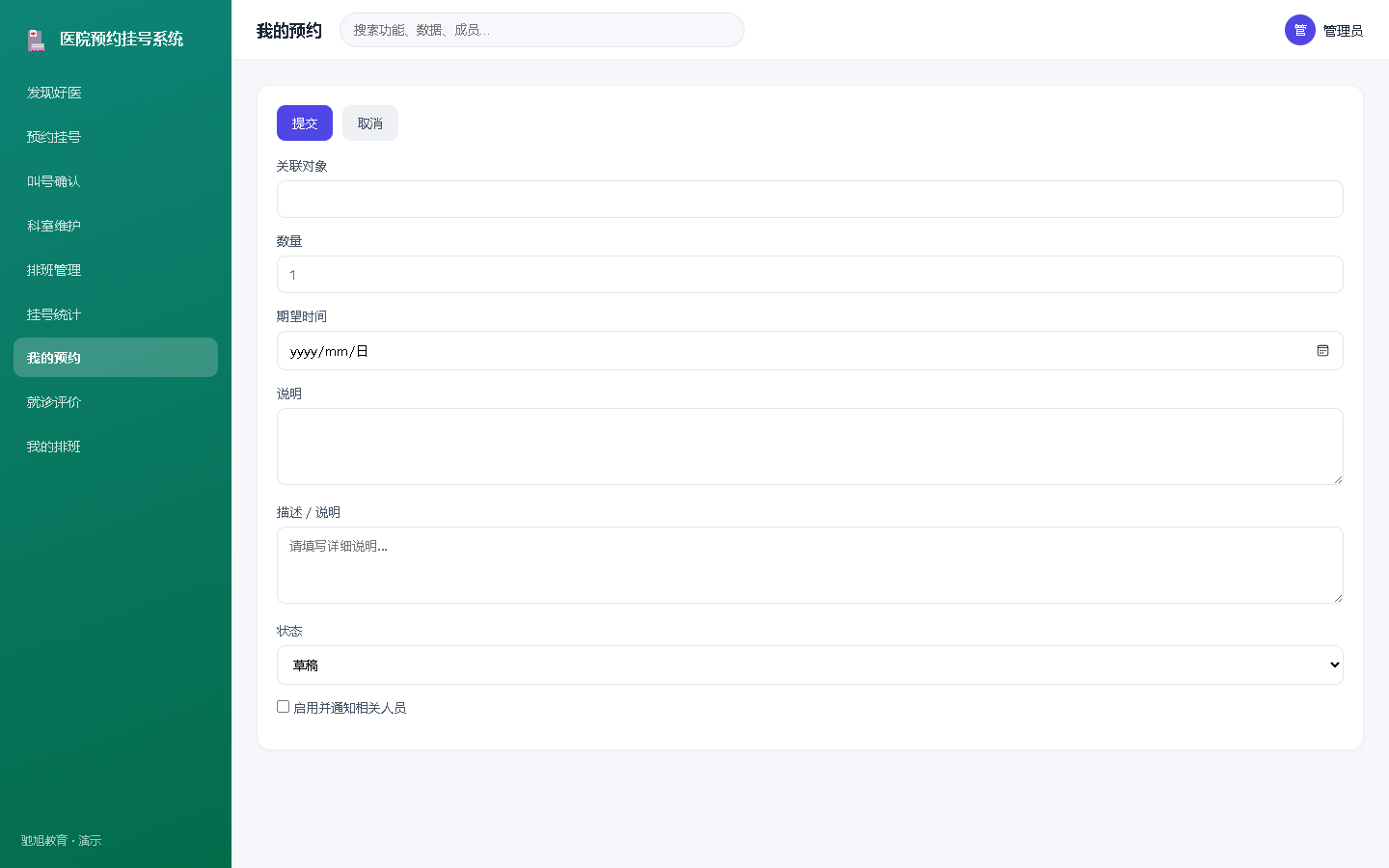Navigate to 排班管理

click(x=116, y=270)
